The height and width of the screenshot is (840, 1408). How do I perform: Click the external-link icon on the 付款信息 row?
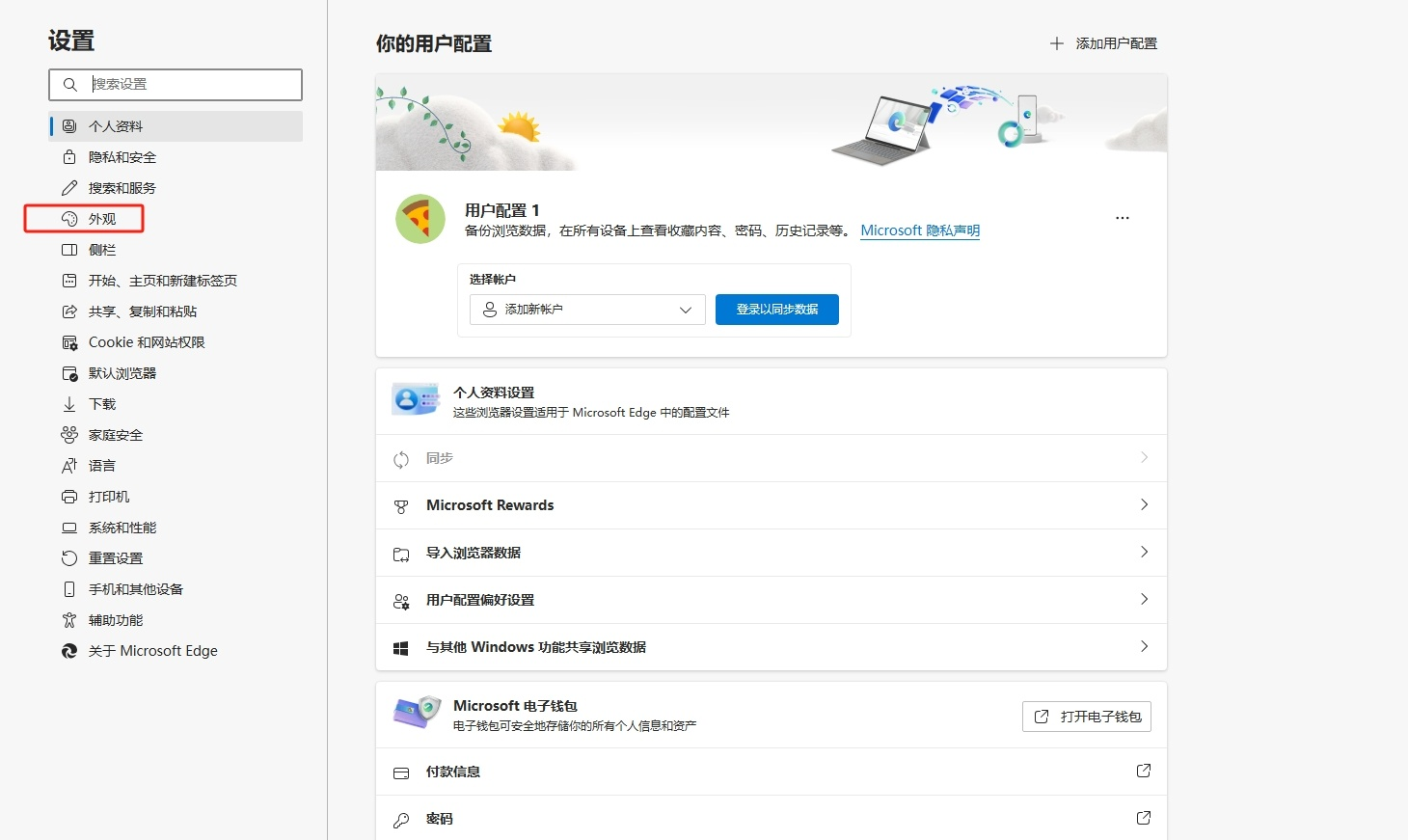tap(1144, 771)
